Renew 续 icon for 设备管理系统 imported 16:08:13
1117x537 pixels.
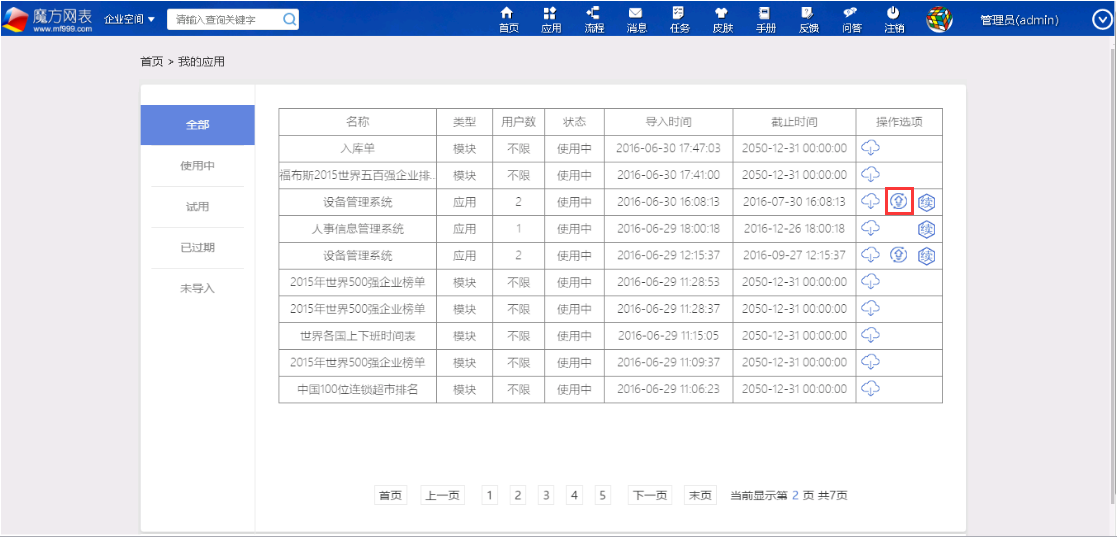click(926, 202)
